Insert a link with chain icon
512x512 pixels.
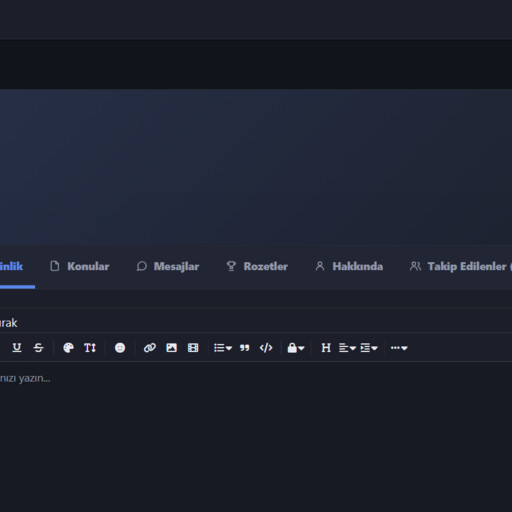coord(150,348)
